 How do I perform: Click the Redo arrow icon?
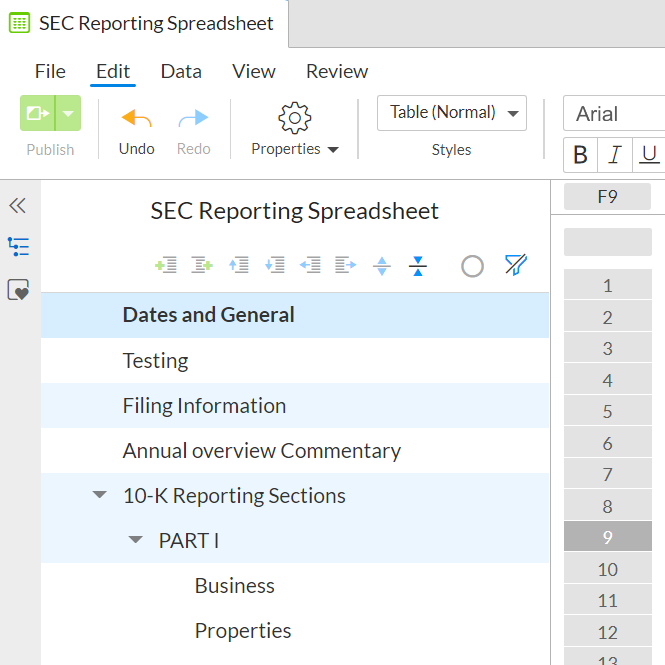click(x=193, y=118)
